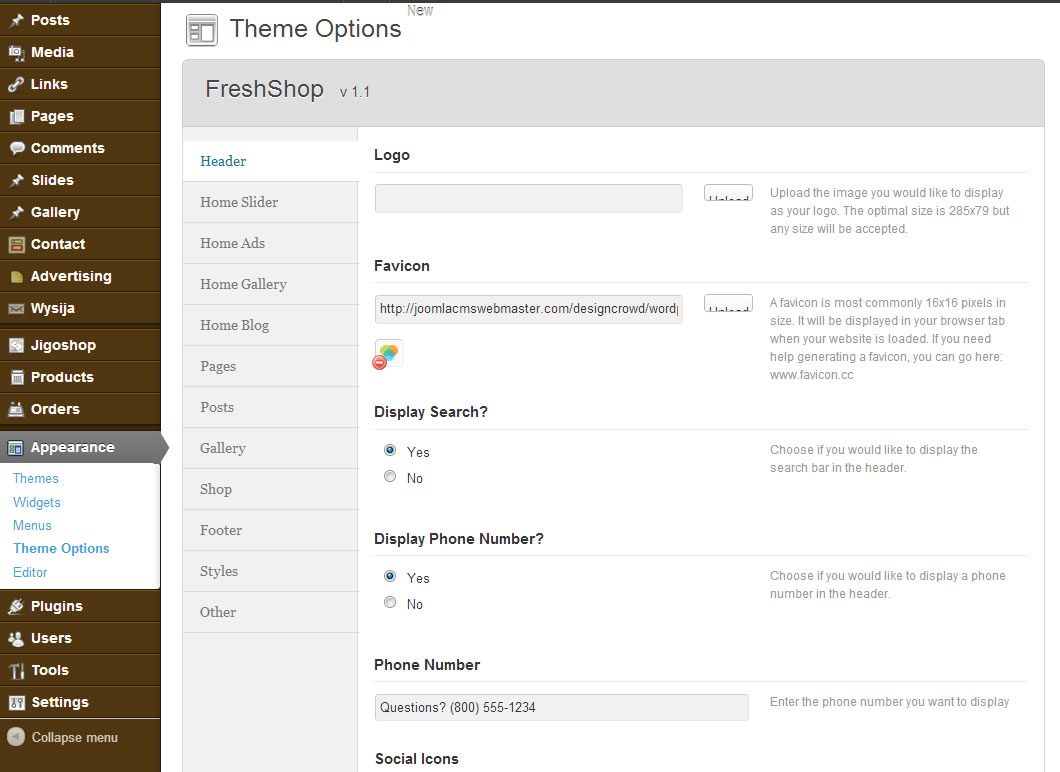Click the Phone Number input field
Screen dimensions: 1060x772
click(x=562, y=707)
